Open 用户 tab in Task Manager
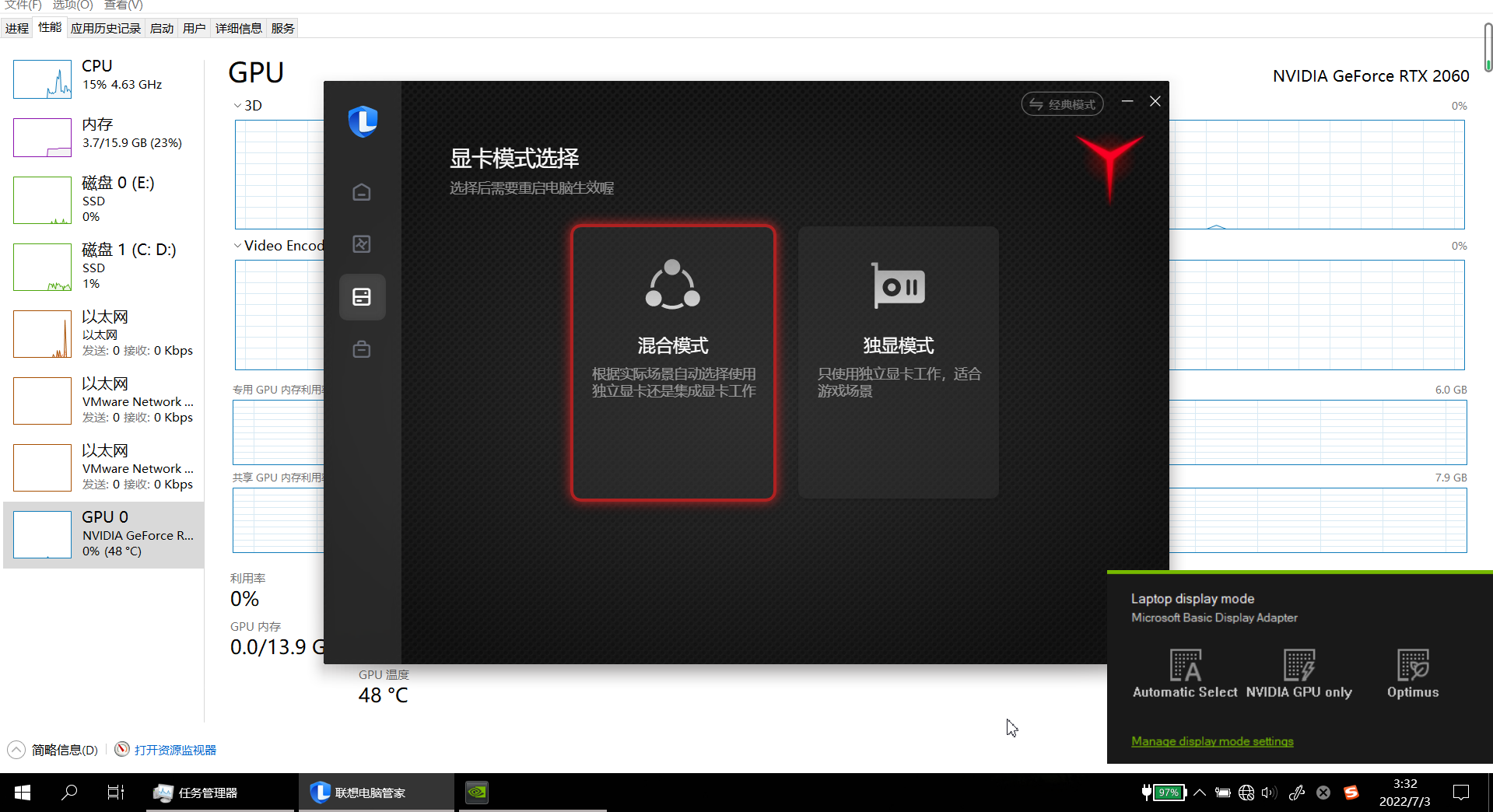The width and height of the screenshot is (1493, 812). tap(195, 29)
